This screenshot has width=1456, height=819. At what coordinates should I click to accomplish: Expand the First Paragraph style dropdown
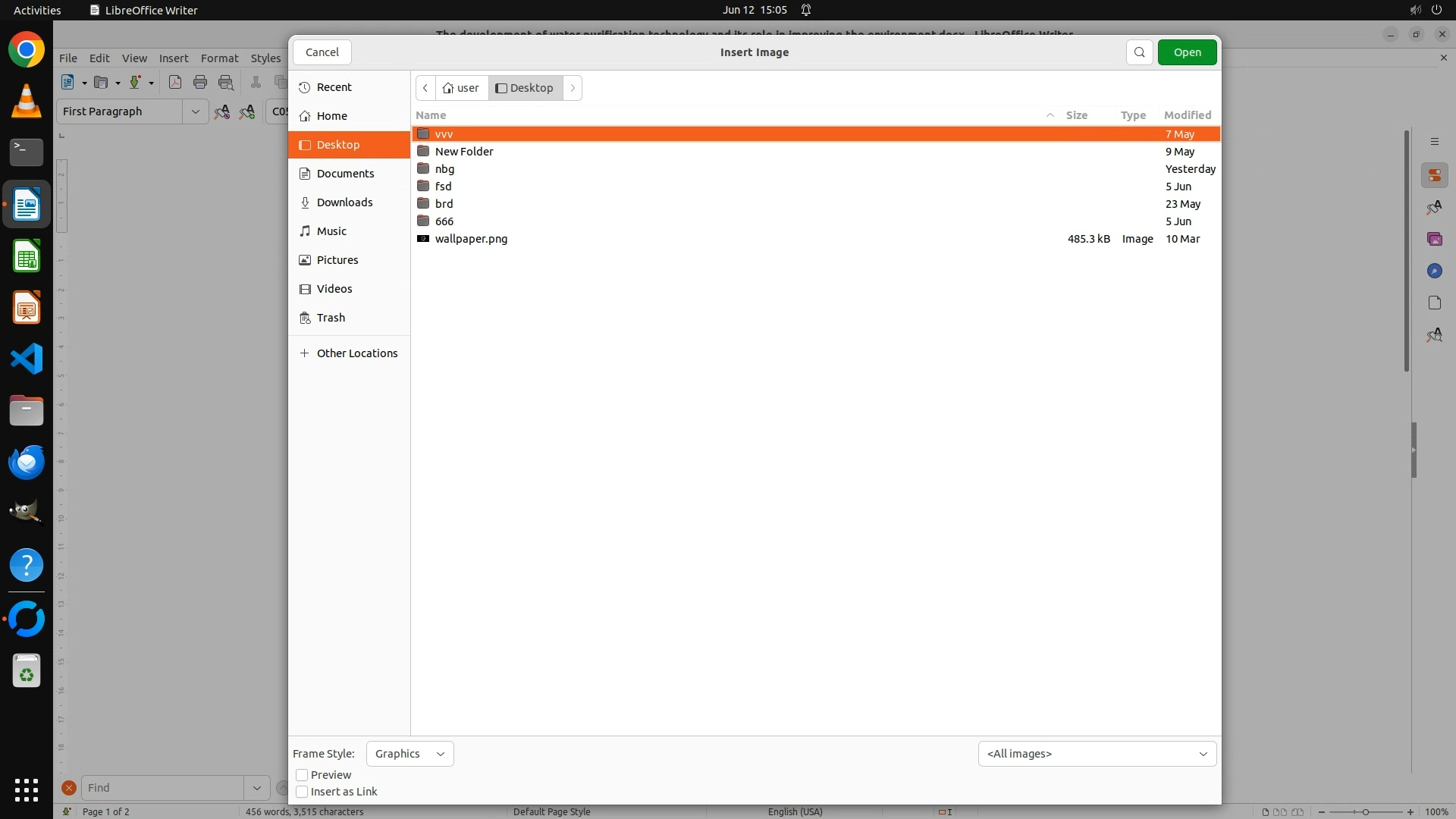(195, 111)
